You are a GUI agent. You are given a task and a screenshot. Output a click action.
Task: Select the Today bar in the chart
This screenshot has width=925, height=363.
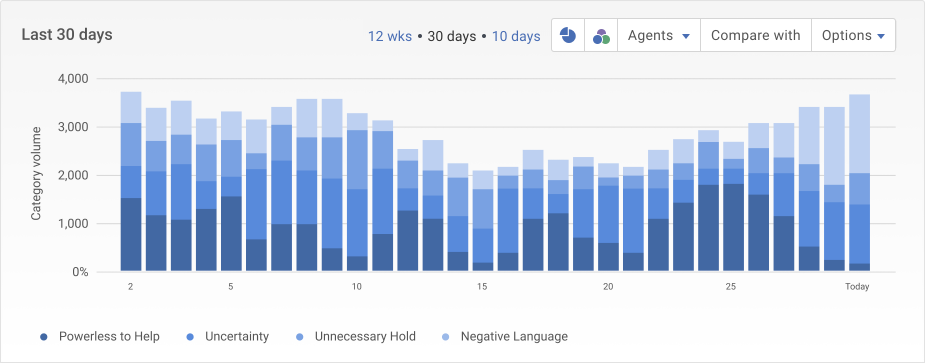point(860,183)
